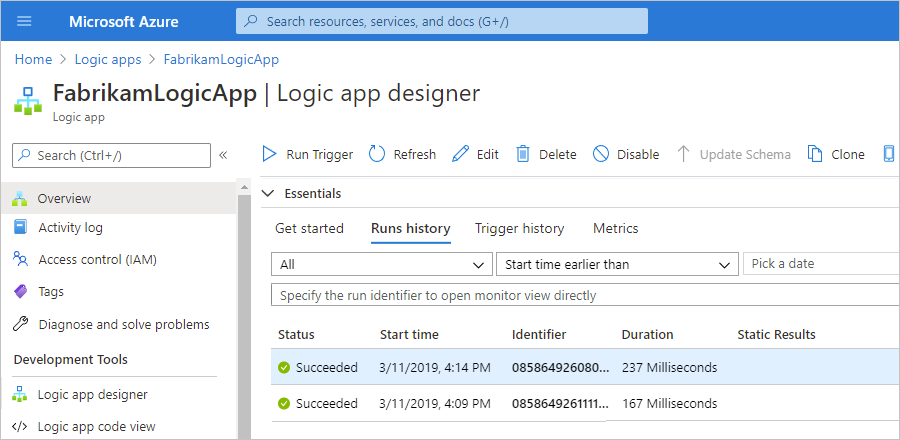Switch to the Metrics tab
Image resolution: width=900 pixels, height=440 pixels.
pyautogui.click(x=615, y=228)
